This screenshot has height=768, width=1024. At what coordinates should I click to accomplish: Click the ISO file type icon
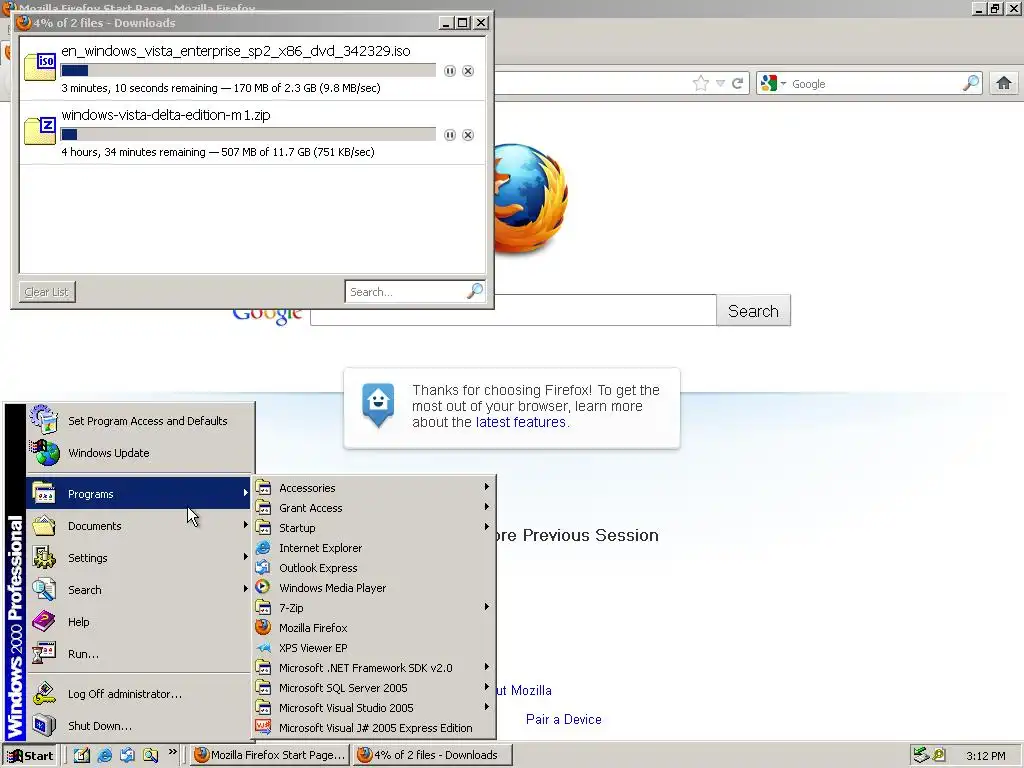40,67
